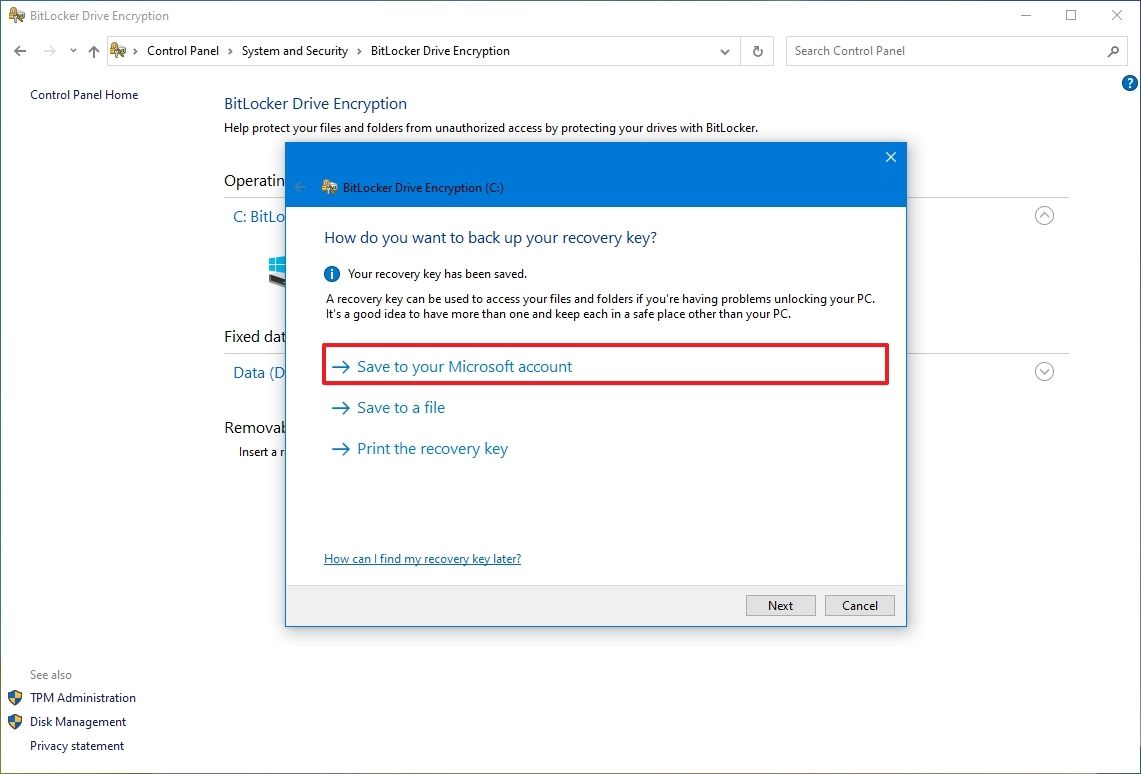1141x774 pixels.
Task: Click the Refresh button in the address bar
Action: [757, 51]
